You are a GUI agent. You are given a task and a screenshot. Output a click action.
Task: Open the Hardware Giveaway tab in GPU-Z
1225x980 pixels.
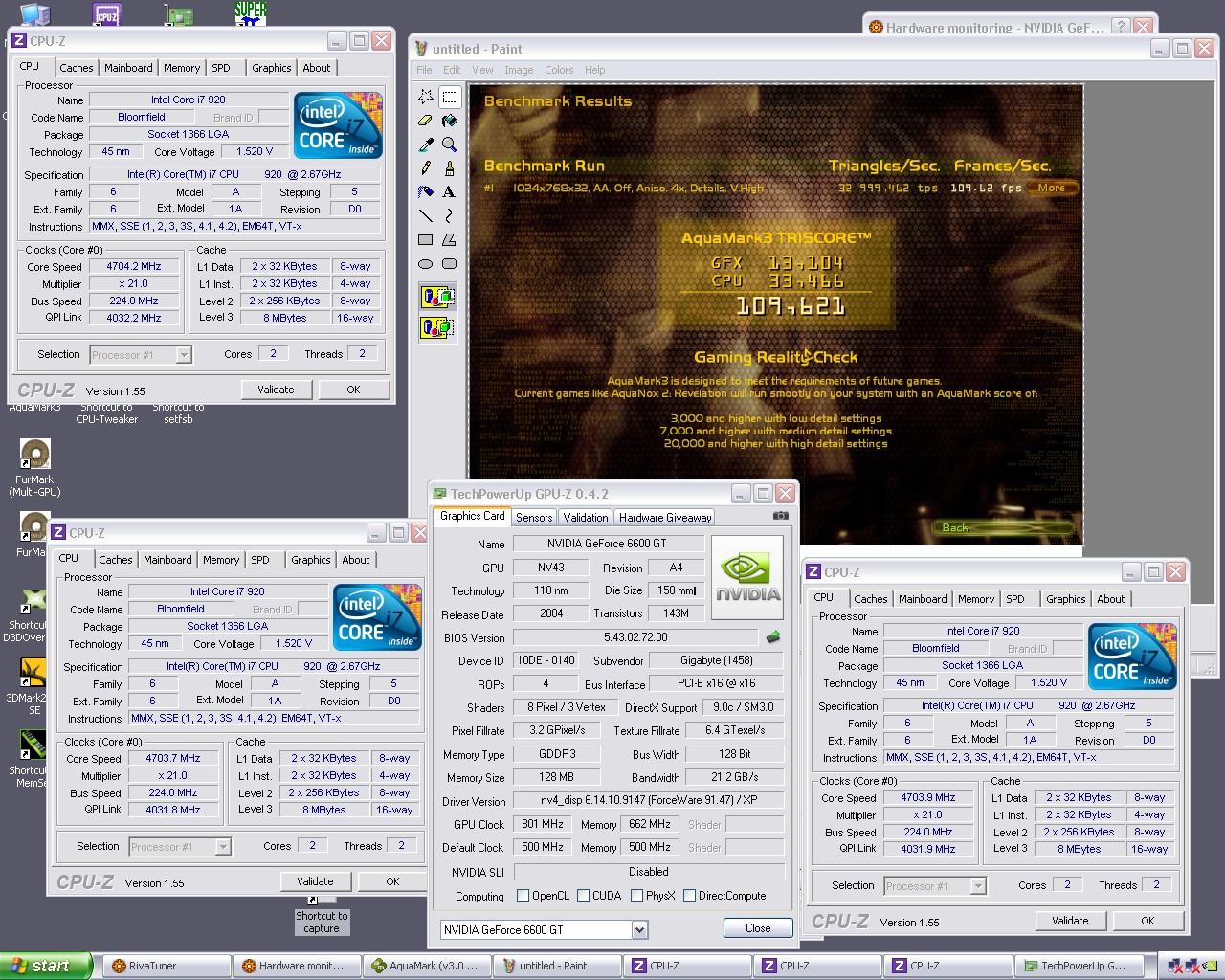[x=665, y=517]
